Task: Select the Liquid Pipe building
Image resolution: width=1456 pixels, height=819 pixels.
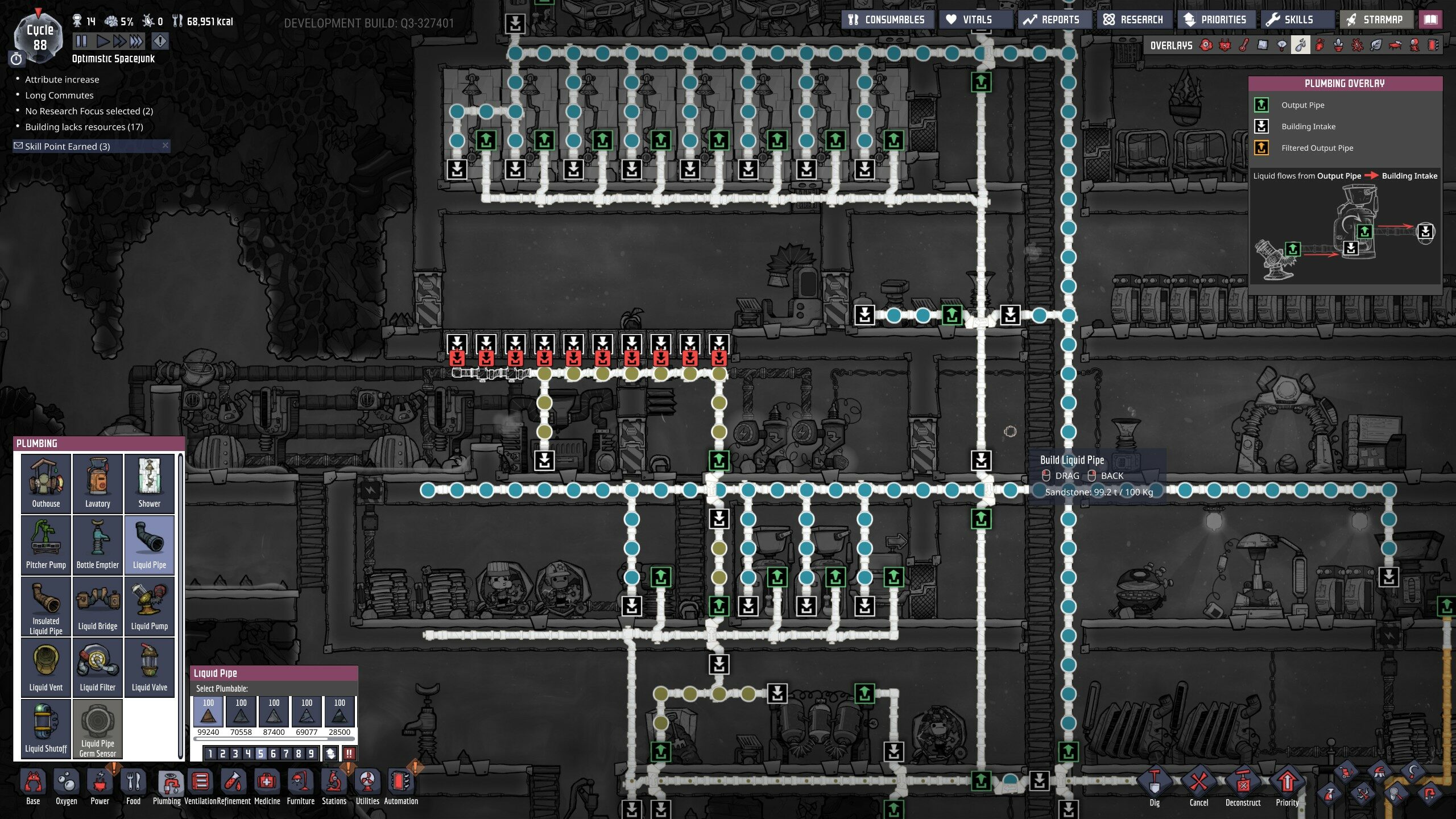Action: (x=150, y=545)
